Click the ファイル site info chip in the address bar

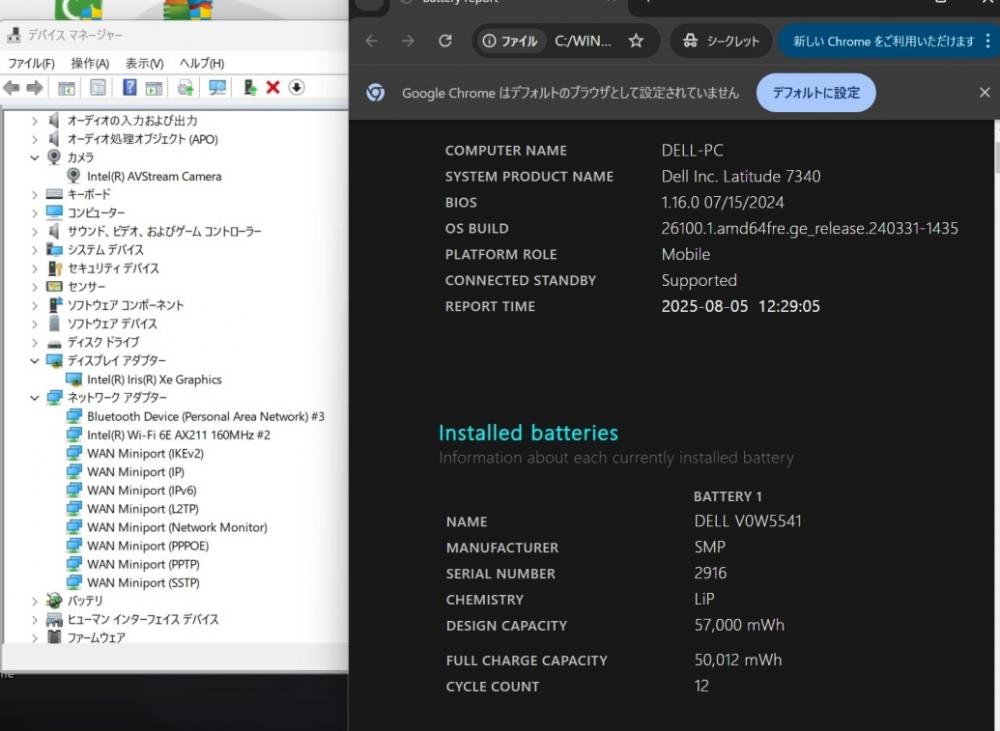click(510, 41)
